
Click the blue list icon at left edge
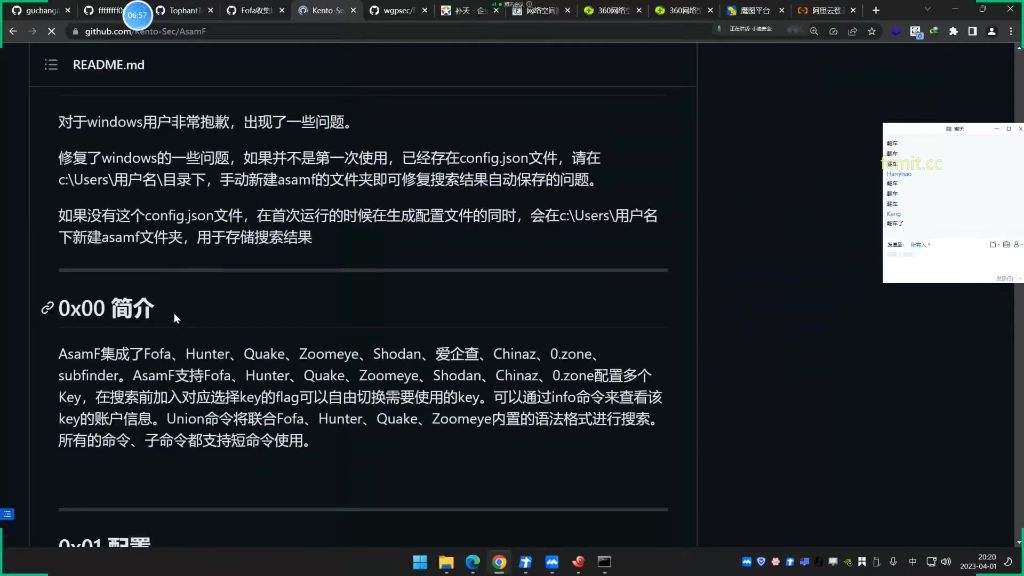click(7, 514)
